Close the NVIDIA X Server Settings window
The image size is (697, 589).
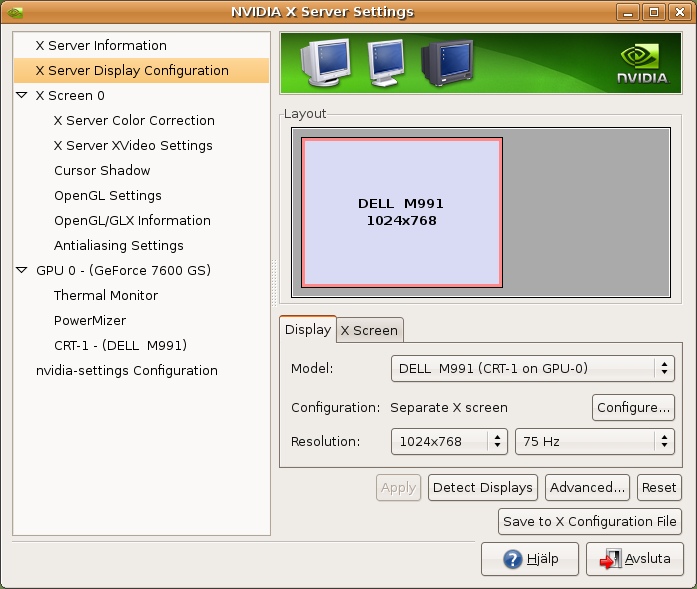(680, 12)
